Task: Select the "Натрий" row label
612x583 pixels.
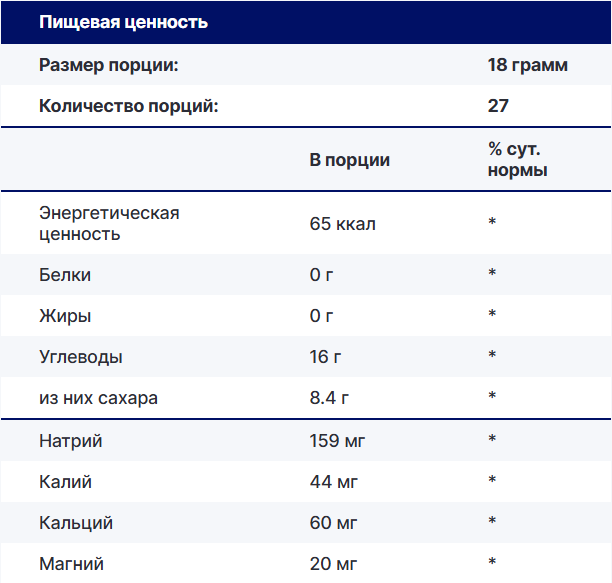Action: tap(70, 440)
